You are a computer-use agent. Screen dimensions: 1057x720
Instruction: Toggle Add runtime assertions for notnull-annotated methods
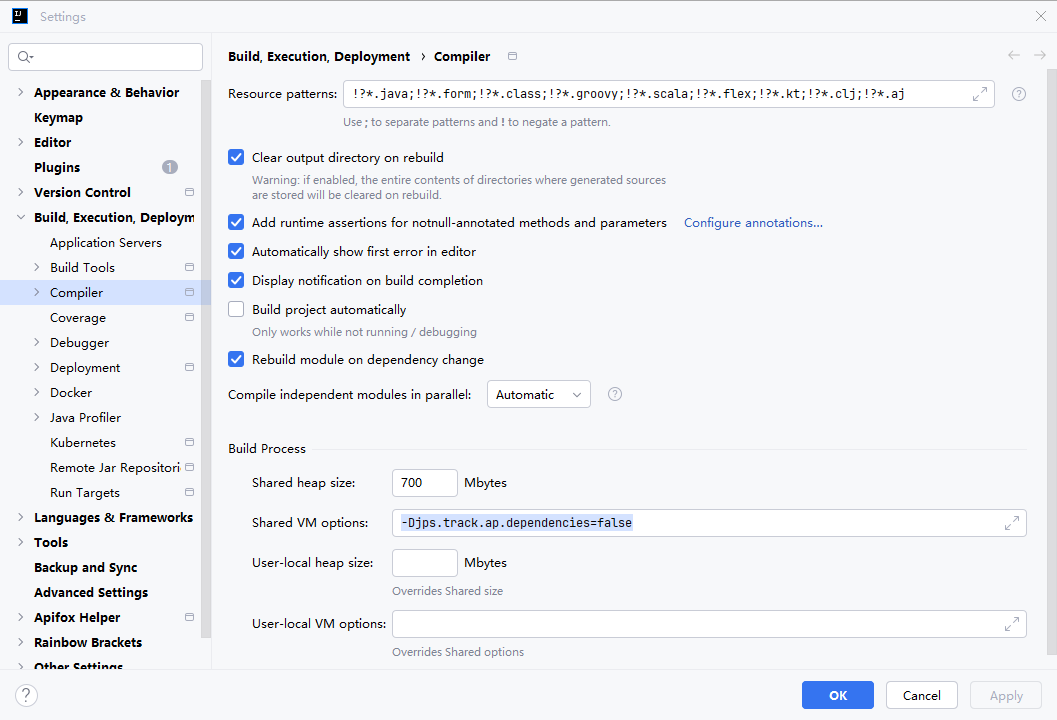pos(236,222)
